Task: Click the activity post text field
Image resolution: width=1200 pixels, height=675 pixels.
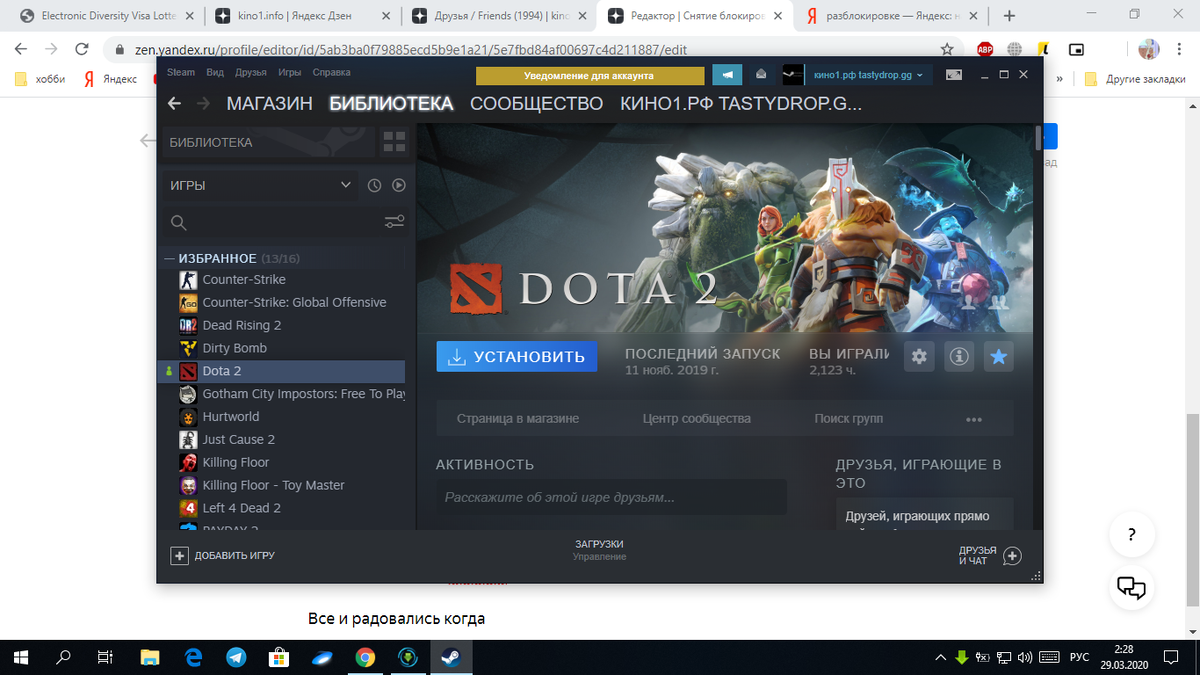Action: click(x=611, y=497)
